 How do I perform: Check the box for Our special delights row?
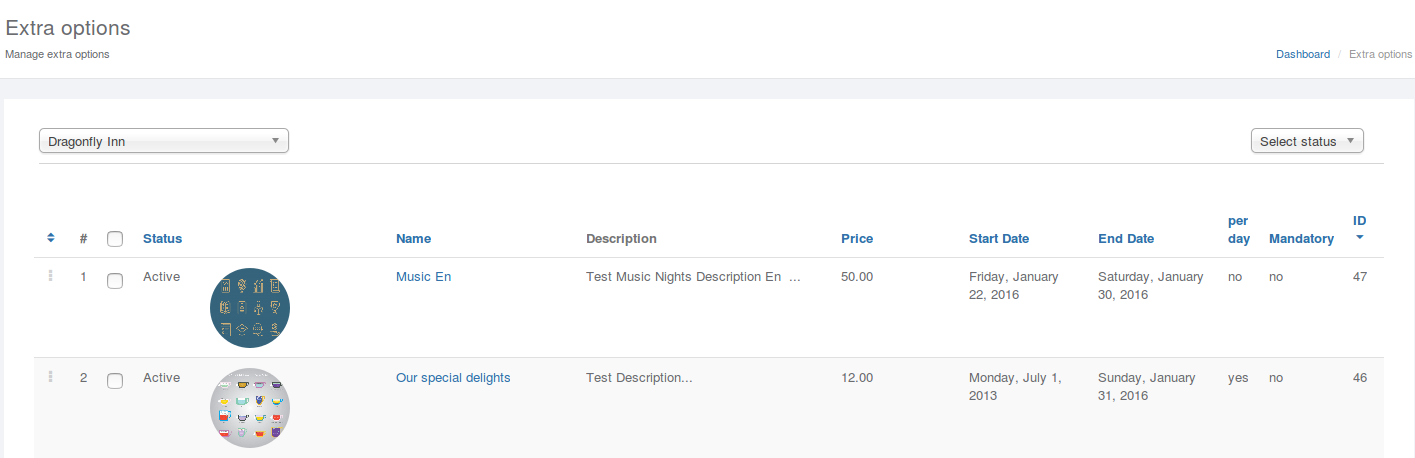click(115, 381)
